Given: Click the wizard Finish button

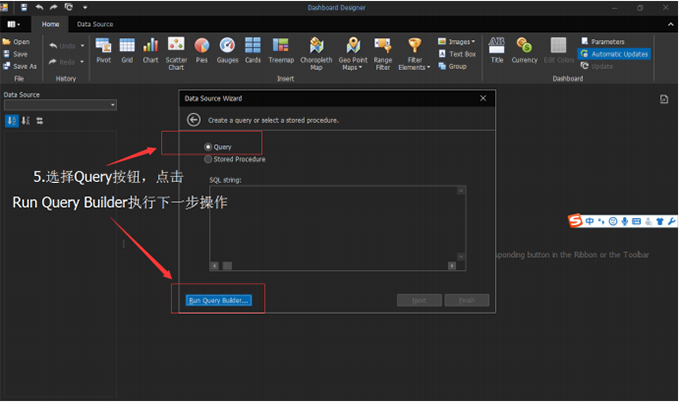Looking at the screenshot, I should tap(467, 300).
